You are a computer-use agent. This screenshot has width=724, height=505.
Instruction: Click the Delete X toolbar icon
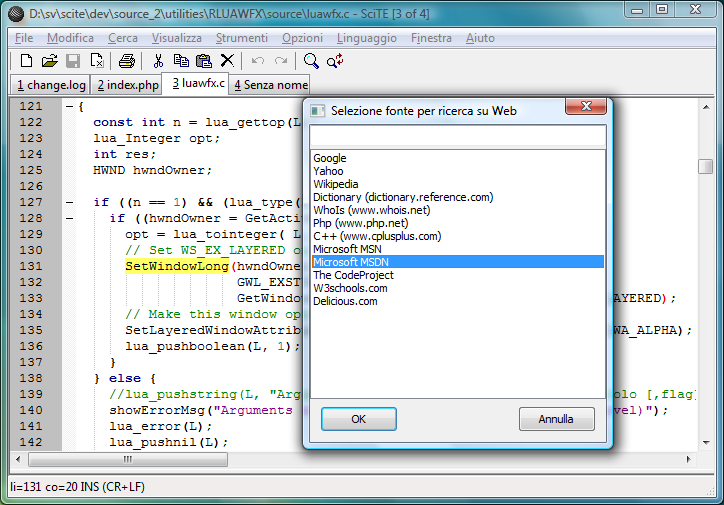227,61
